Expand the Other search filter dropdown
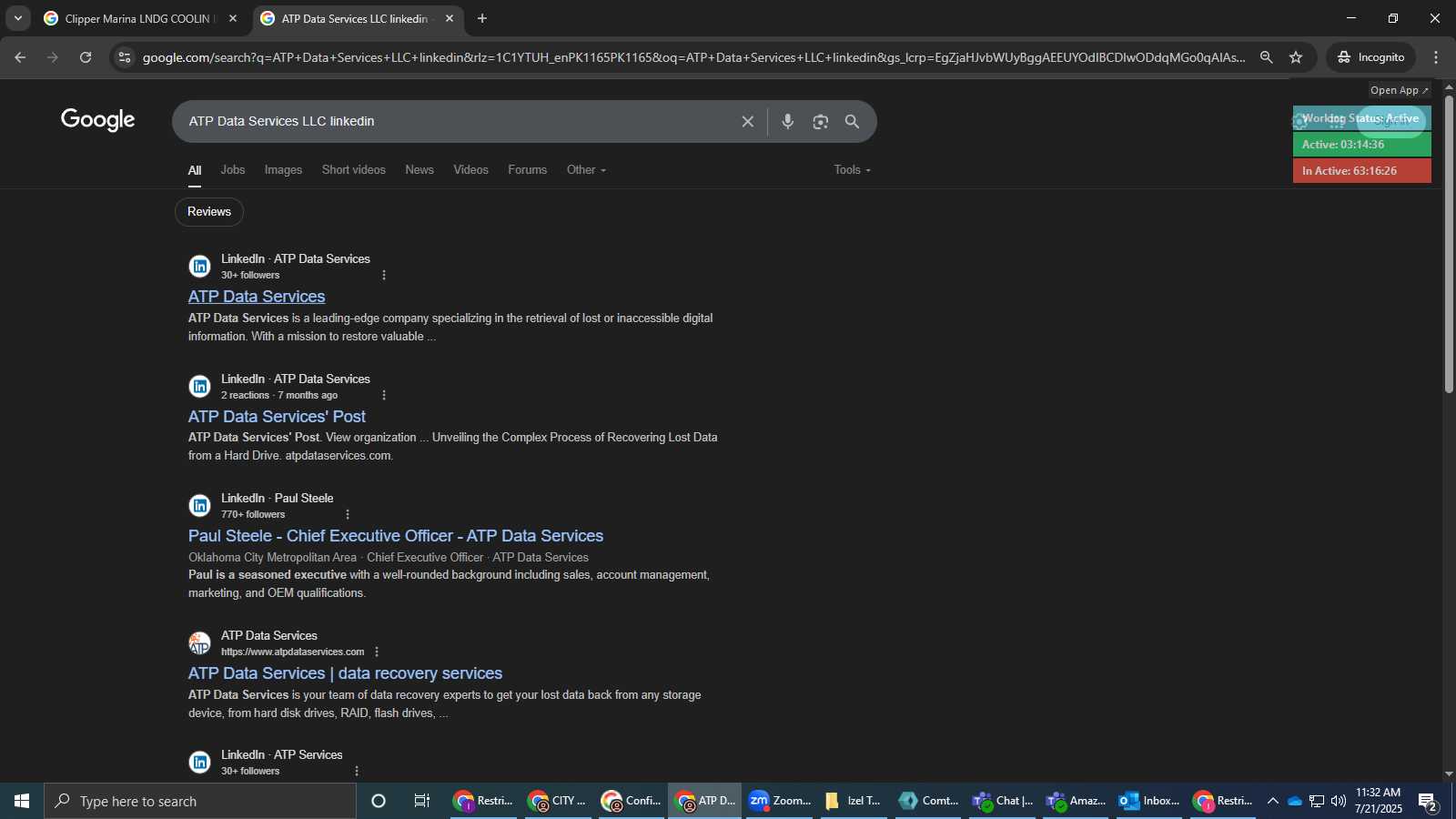This screenshot has width=1456, height=819. click(586, 170)
